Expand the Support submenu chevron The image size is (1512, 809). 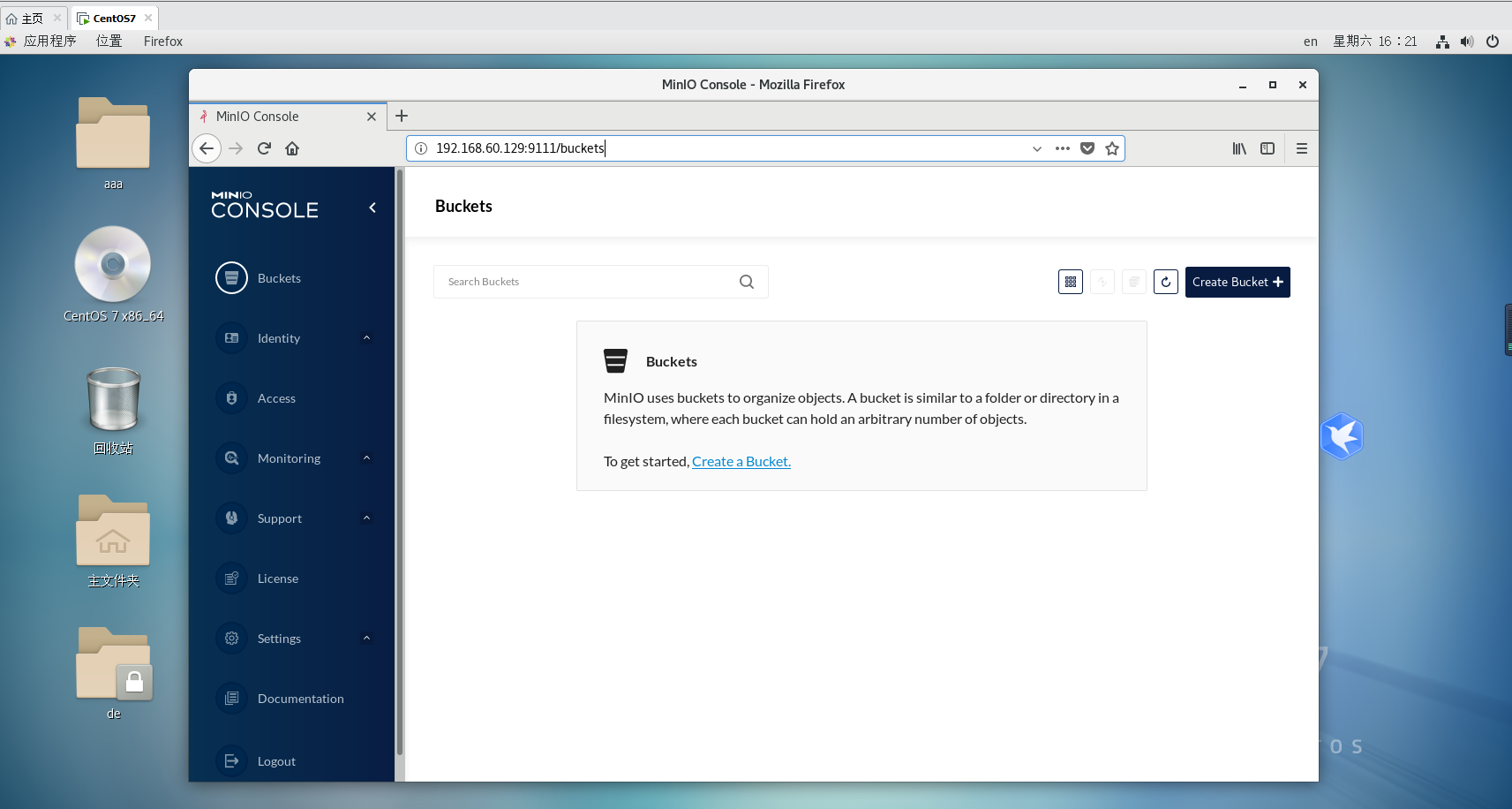[366, 518]
